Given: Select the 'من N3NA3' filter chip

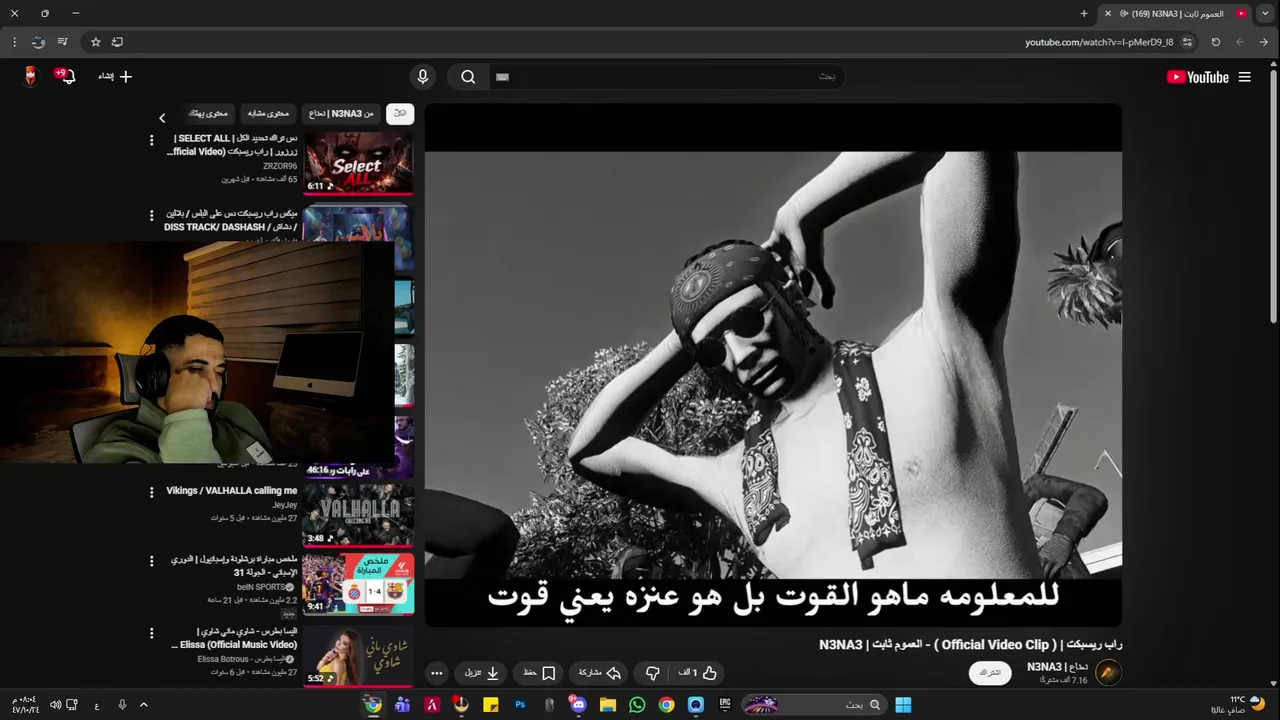Looking at the screenshot, I should click(341, 114).
